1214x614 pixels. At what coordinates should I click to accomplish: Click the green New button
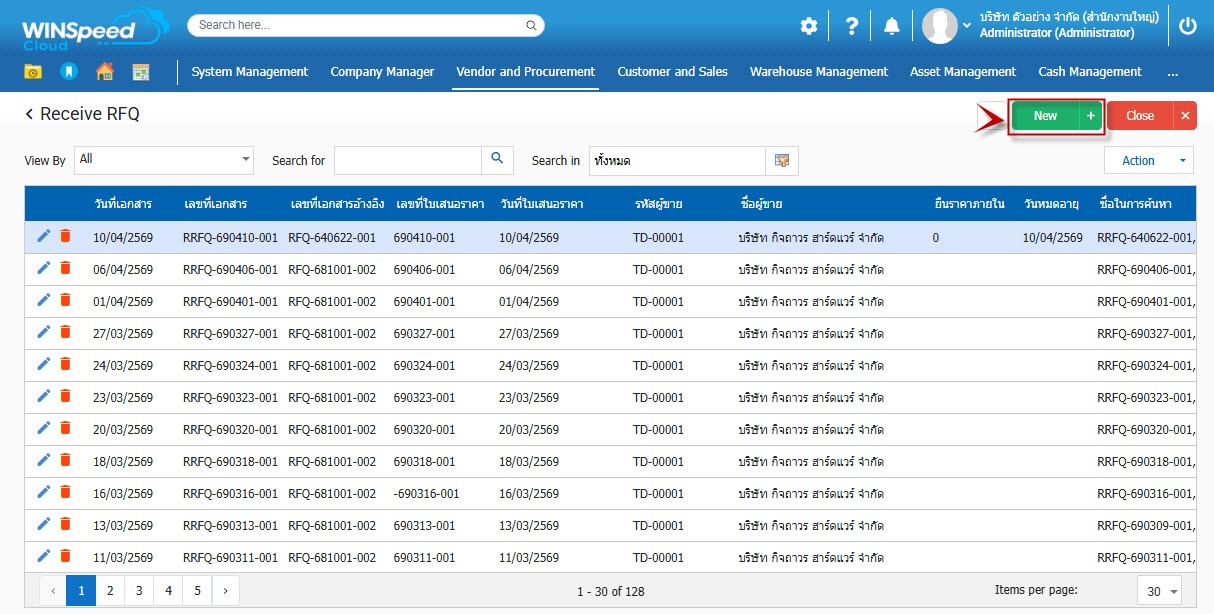(x=1045, y=116)
